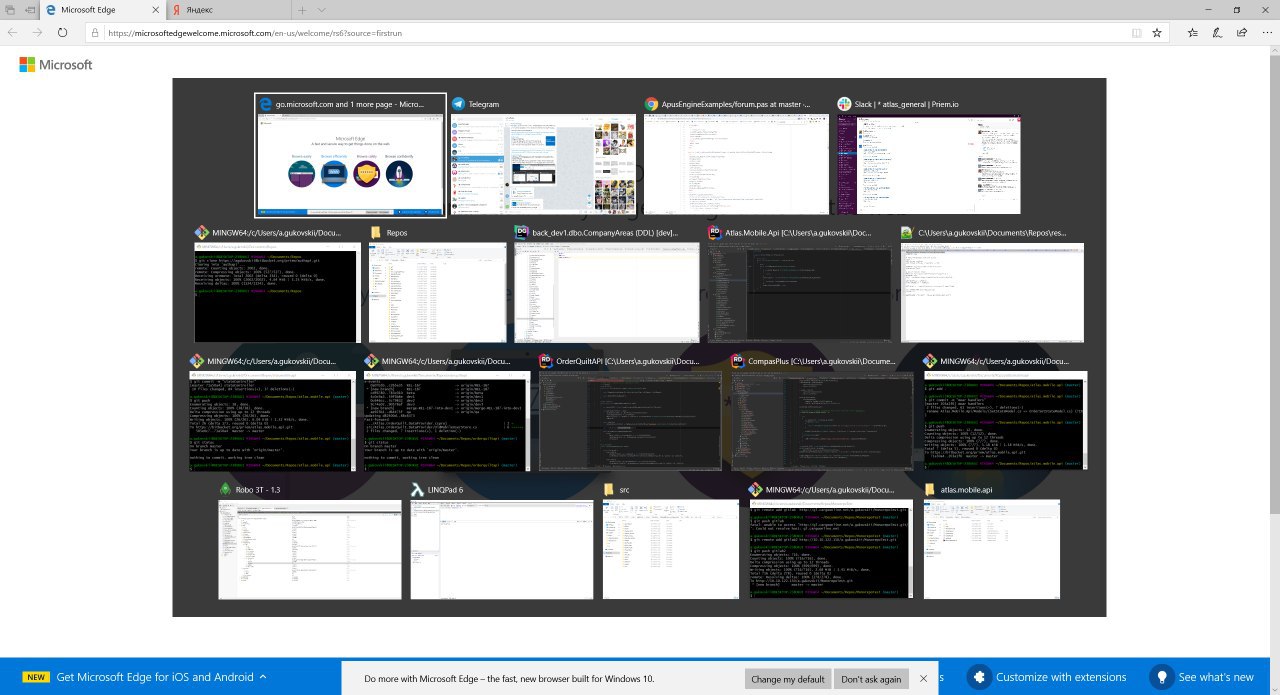Select the Telegram window thumbnail
Image resolution: width=1280 pixels, height=695 pixels.
coord(543,156)
